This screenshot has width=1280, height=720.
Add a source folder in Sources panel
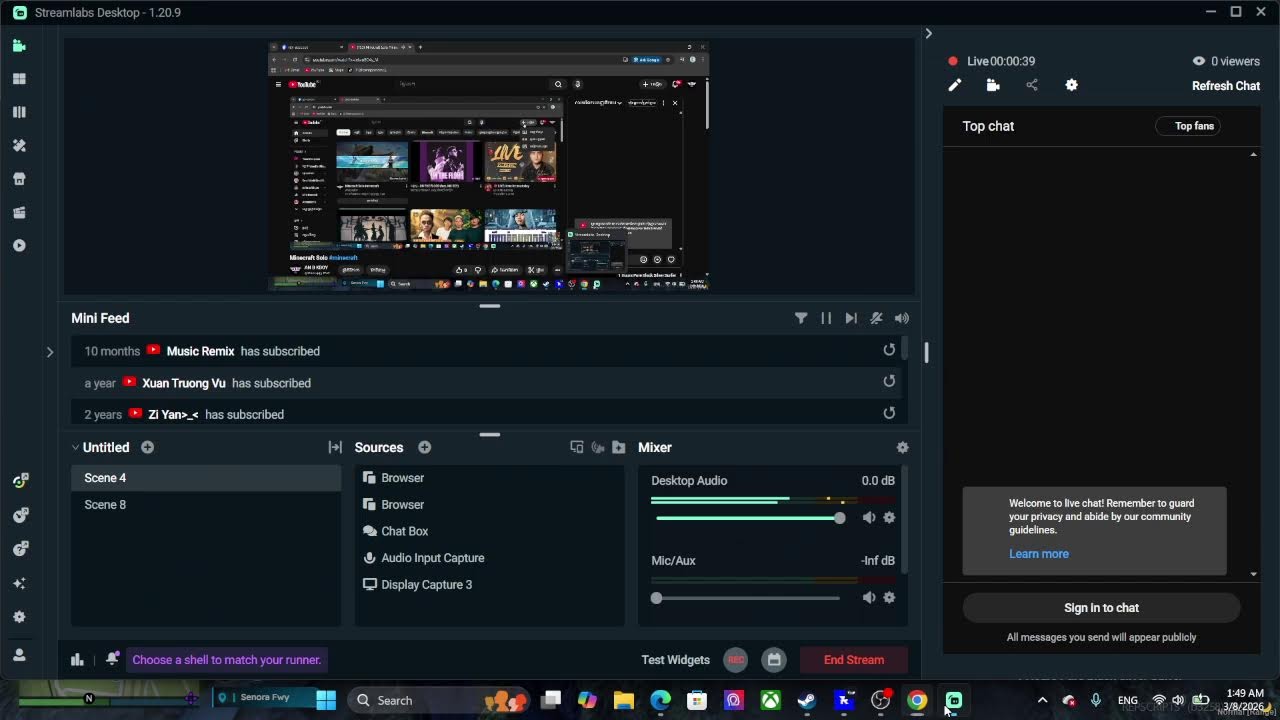click(x=619, y=447)
